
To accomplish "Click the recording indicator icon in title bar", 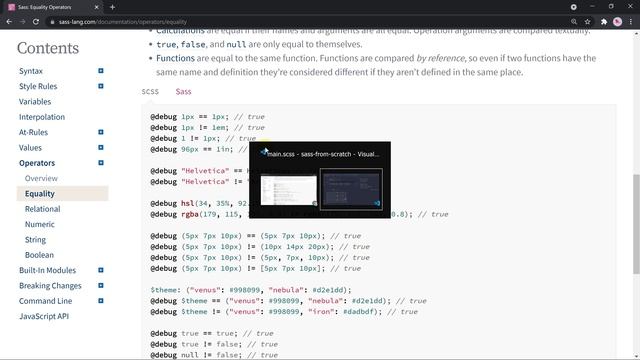I will (573, 7).
